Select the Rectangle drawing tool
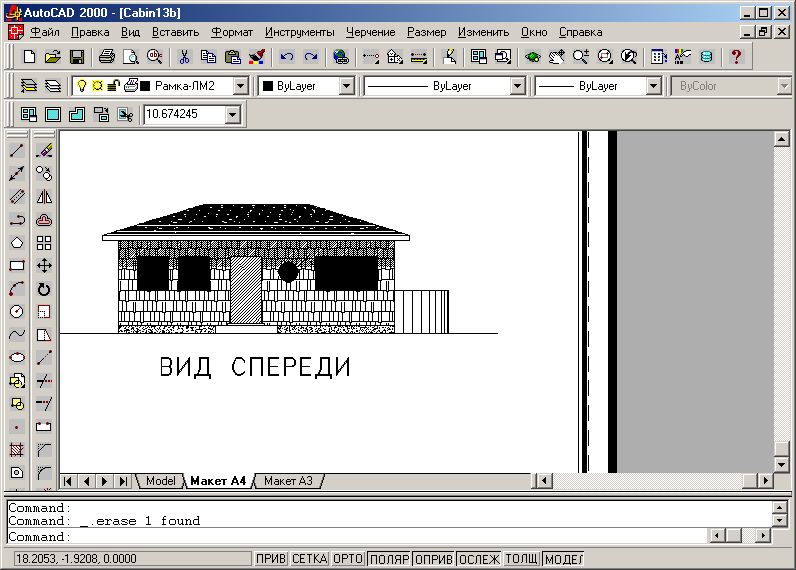796x570 pixels. pyautogui.click(x=17, y=265)
